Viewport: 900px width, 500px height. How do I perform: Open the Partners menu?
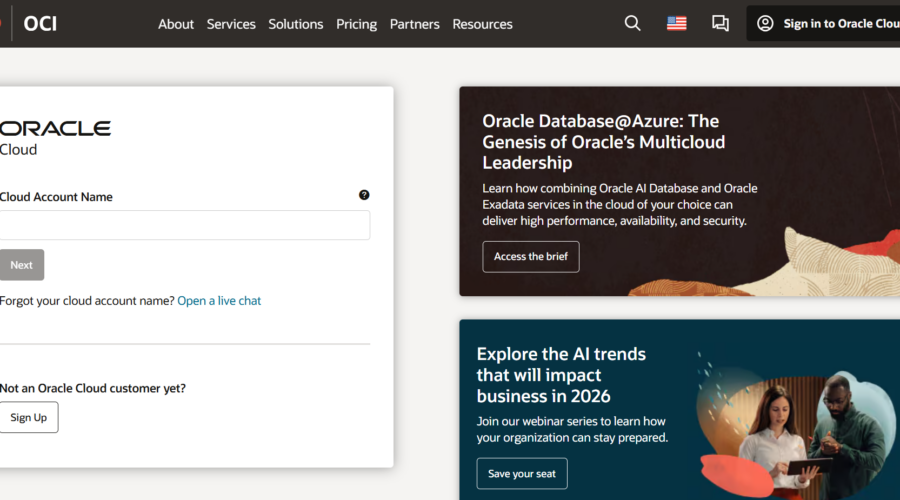pos(414,24)
